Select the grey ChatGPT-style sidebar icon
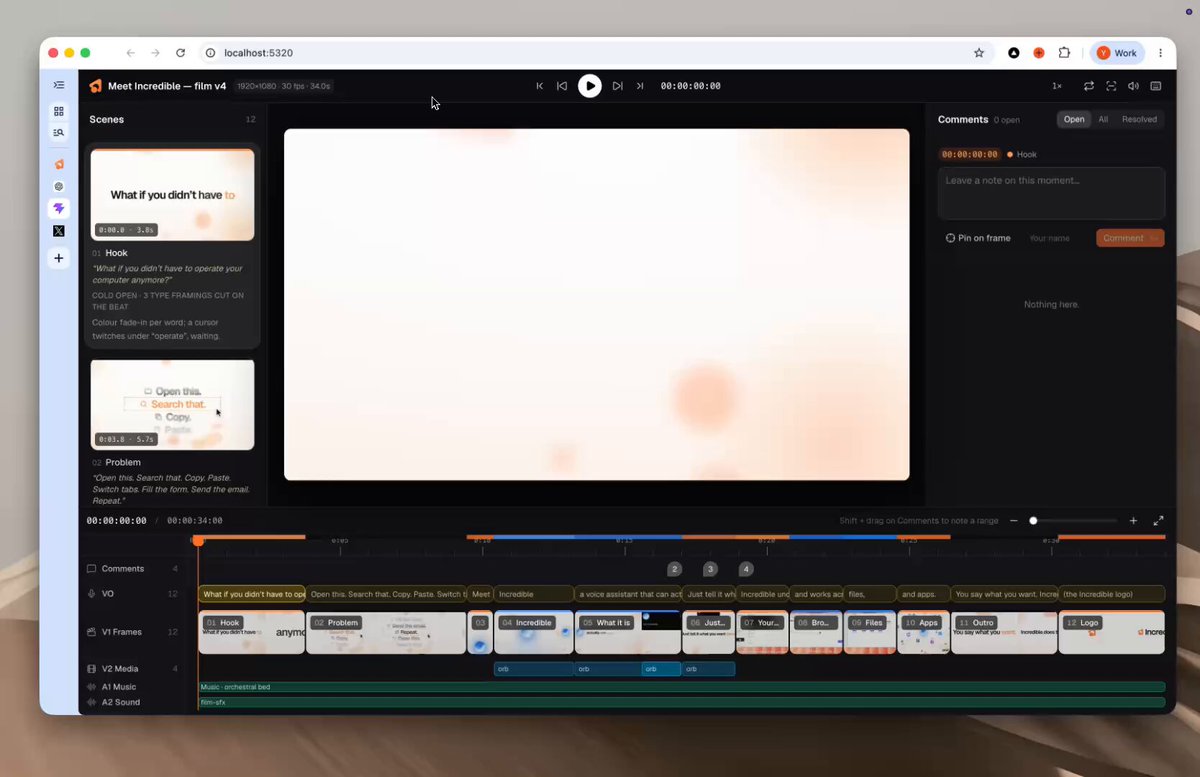This screenshot has height=777, width=1200. click(x=59, y=186)
